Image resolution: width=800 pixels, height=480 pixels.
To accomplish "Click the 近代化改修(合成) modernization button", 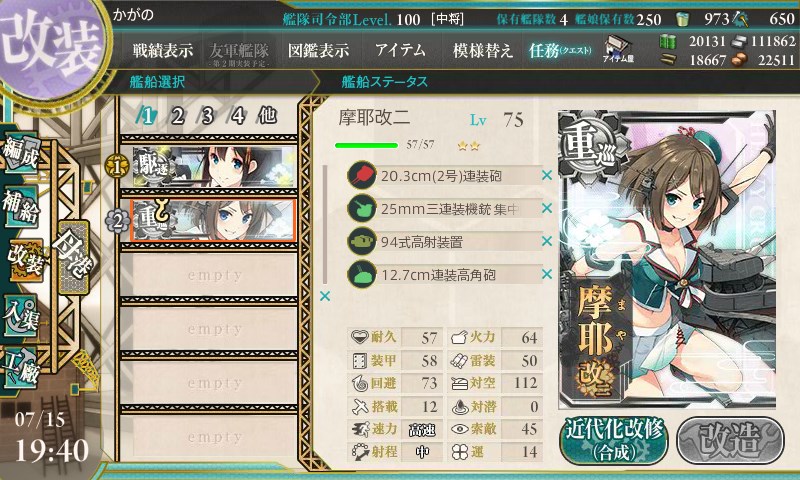I will tap(614, 440).
